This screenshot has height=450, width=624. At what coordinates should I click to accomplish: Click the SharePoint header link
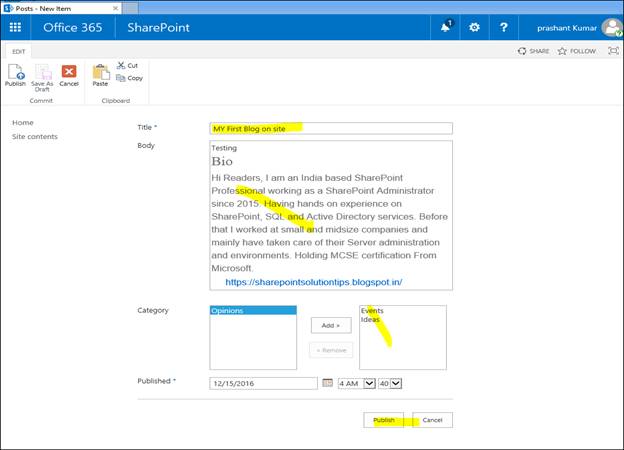pos(158,27)
